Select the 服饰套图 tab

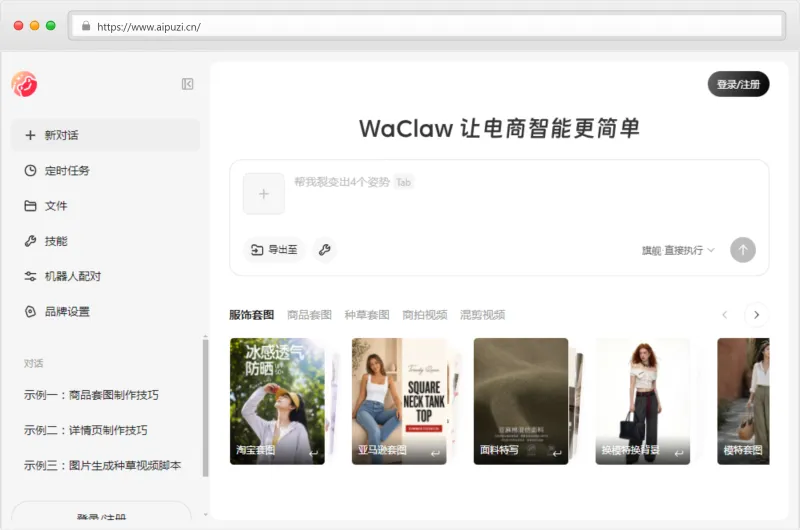(252, 315)
